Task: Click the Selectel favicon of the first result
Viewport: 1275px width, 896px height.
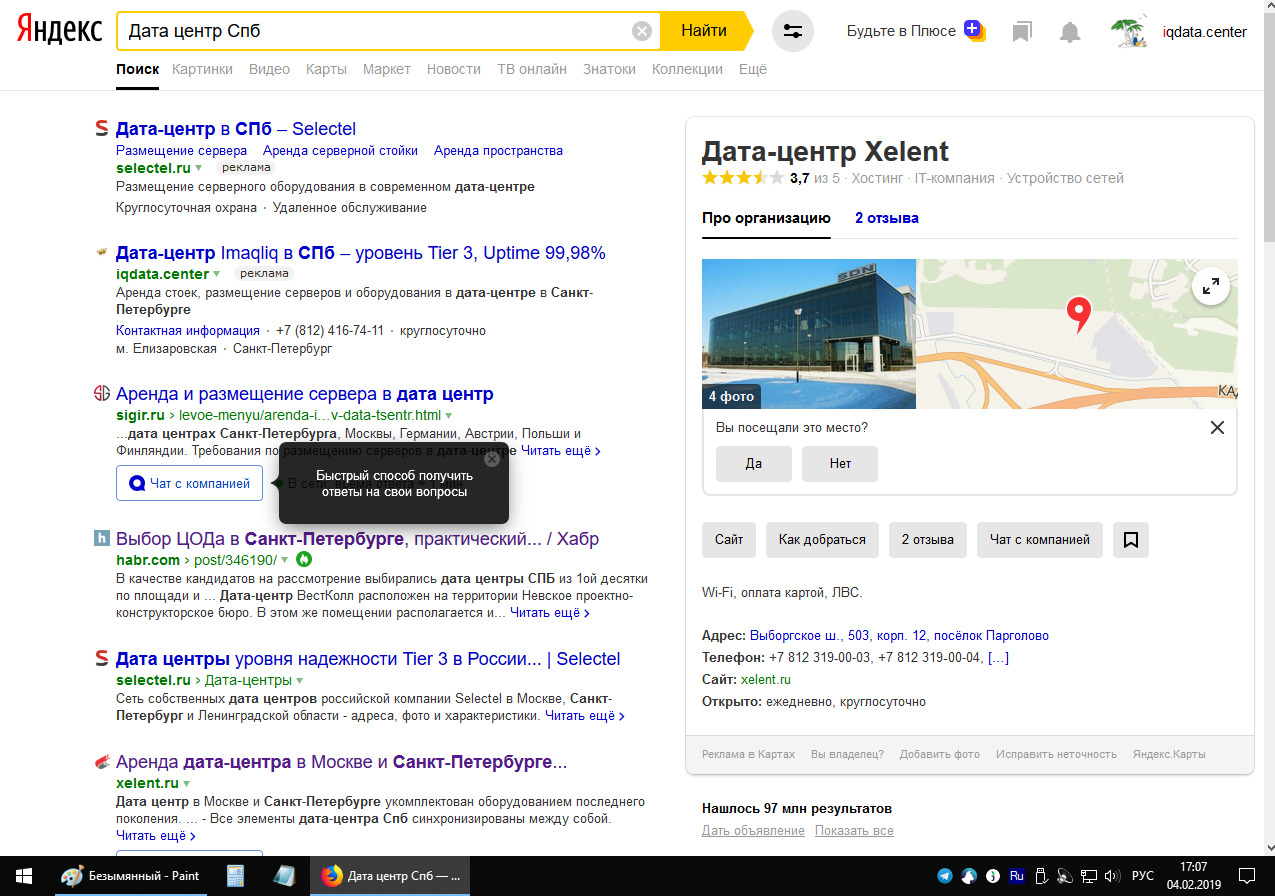Action: (101, 128)
